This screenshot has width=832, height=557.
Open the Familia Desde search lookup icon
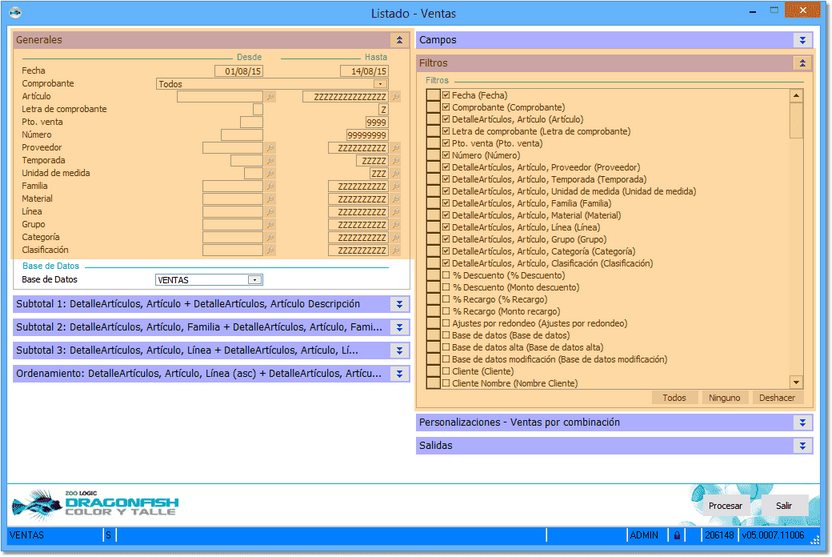pos(269,187)
